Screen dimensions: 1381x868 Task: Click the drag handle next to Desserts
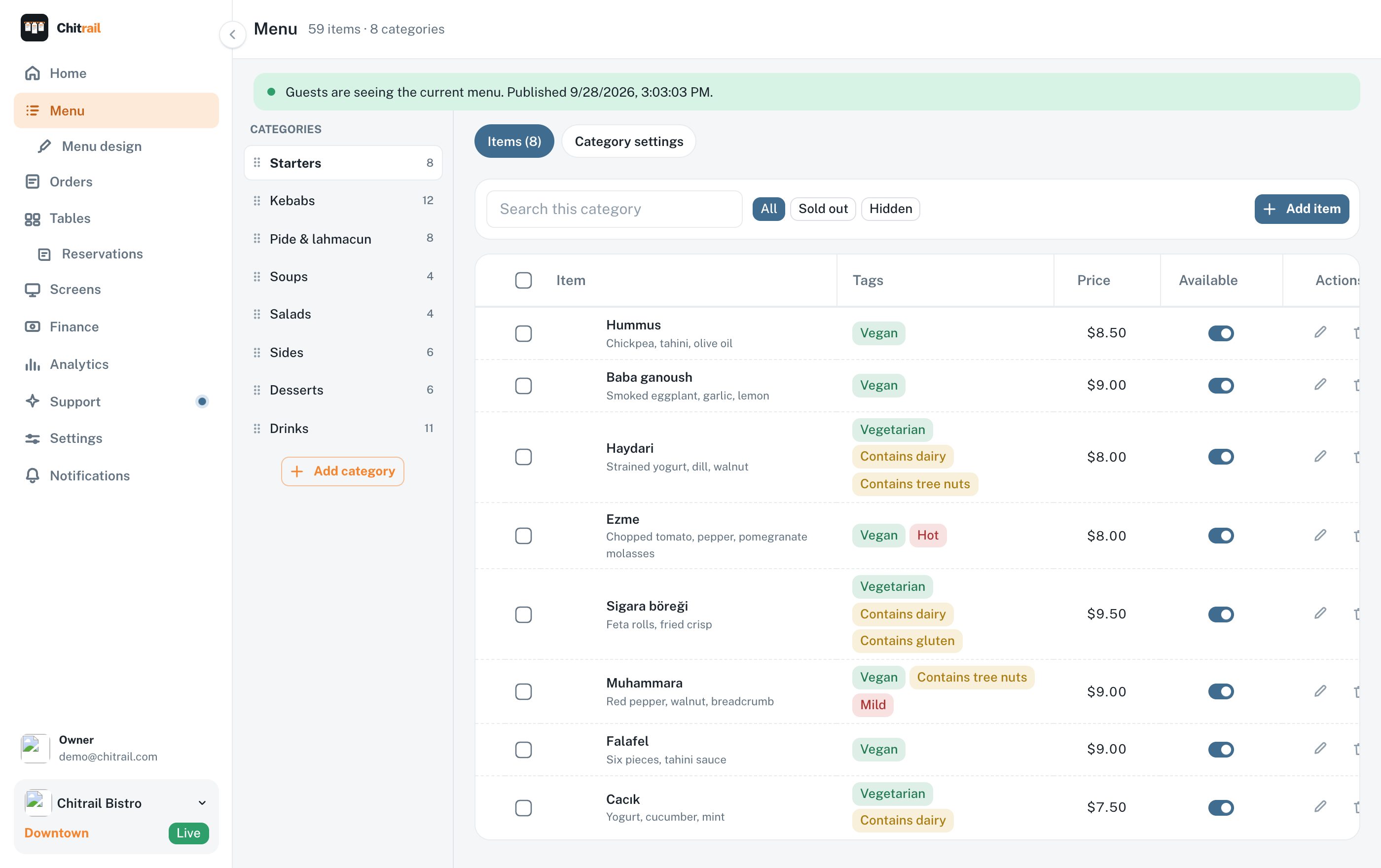pos(257,390)
